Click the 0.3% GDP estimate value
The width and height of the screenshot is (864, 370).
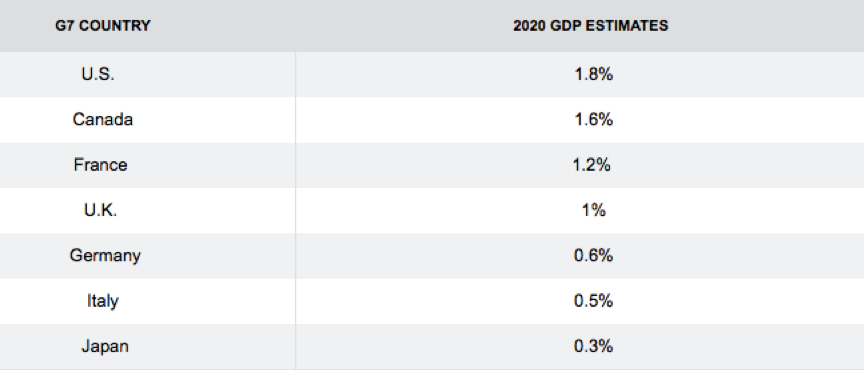(593, 346)
